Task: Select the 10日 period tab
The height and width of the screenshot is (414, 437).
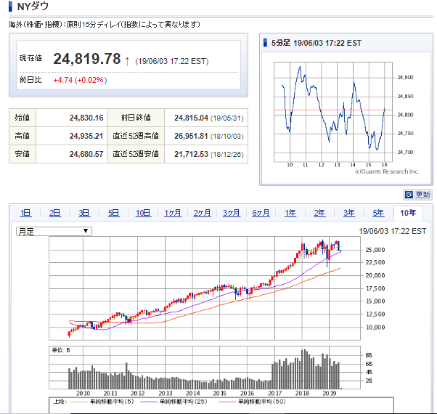Action: click(x=143, y=213)
